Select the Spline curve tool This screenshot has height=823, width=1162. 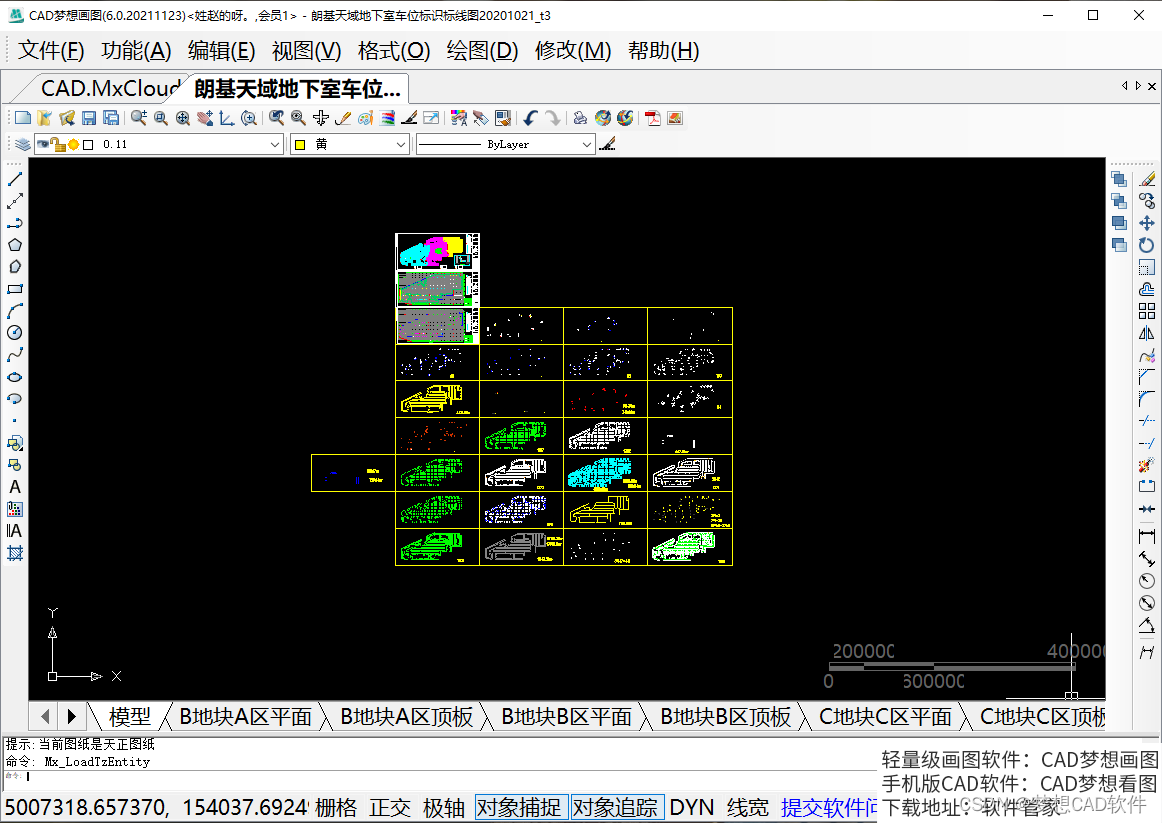(x=15, y=355)
